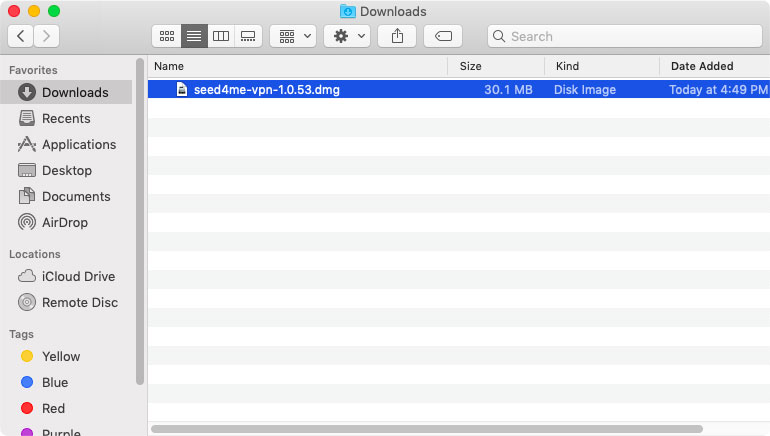The image size is (770, 436).
Task: Open Applications in the sidebar
Action: click(78, 144)
